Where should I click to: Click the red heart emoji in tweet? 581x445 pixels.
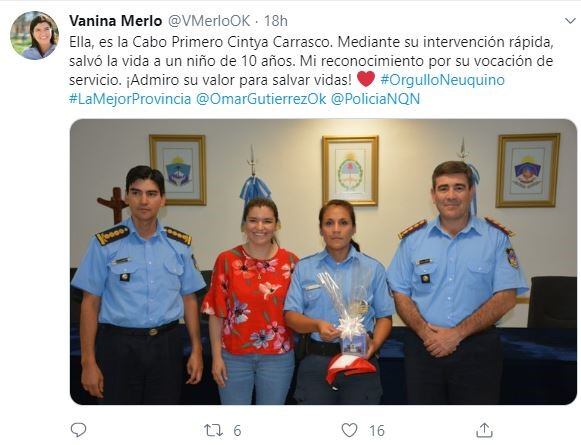[x=366, y=79]
